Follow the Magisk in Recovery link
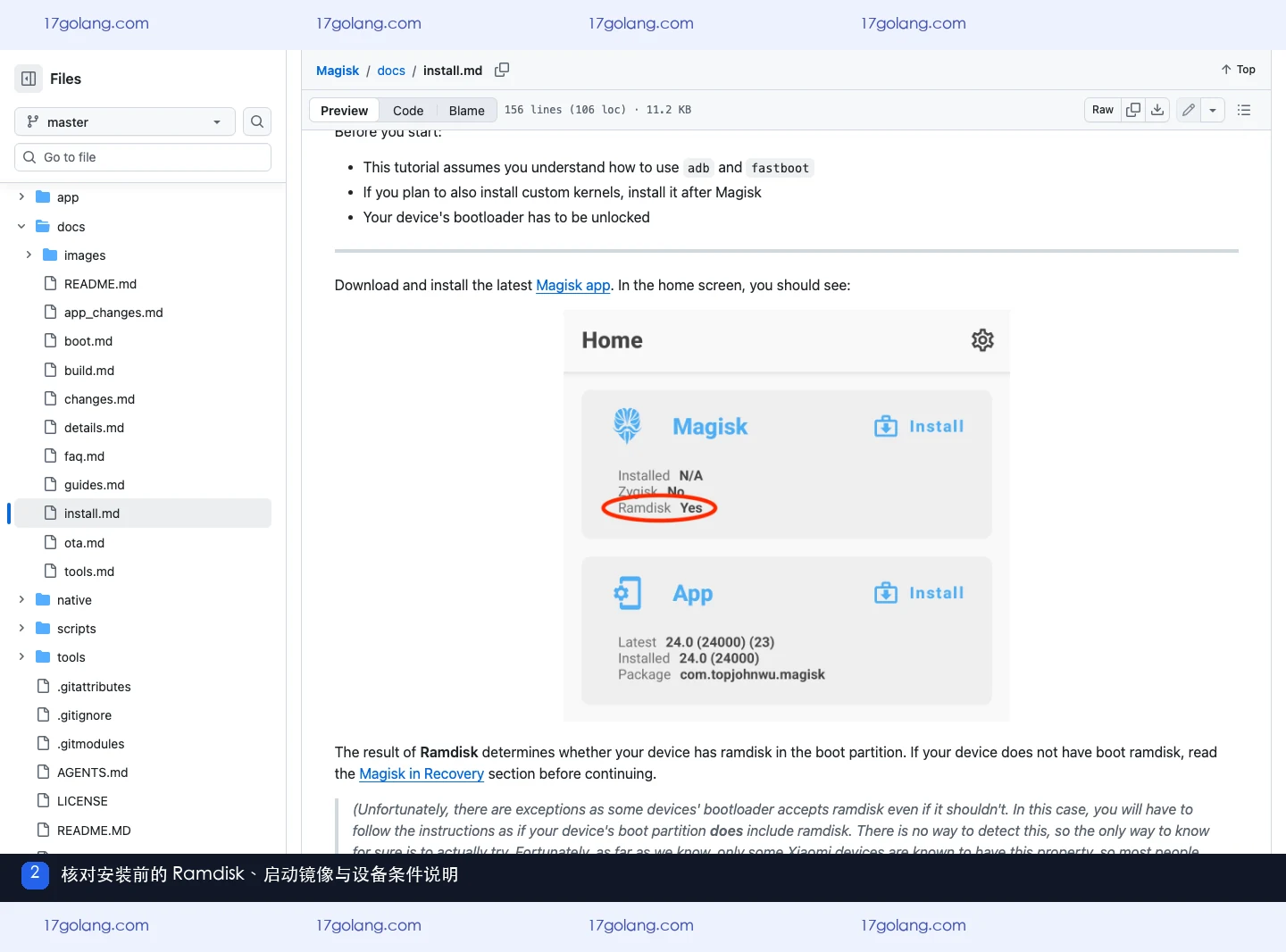Screen dimensions: 1286x952 422,773
